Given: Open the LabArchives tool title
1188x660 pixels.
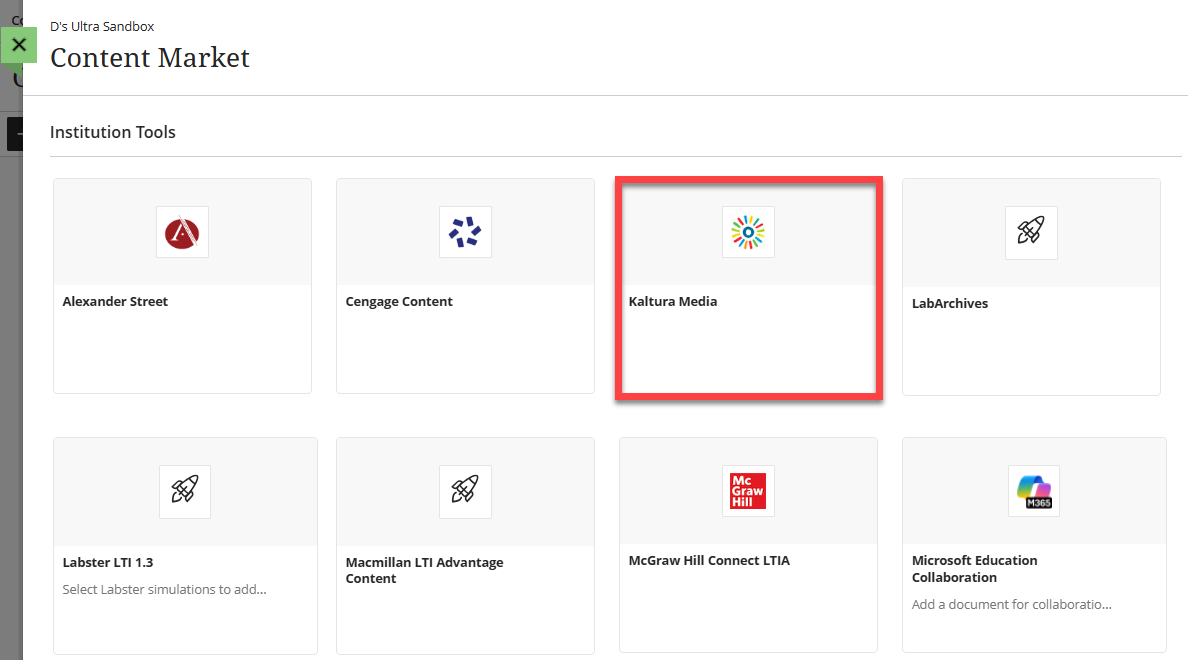Looking at the screenshot, I should tap(949, 303).
